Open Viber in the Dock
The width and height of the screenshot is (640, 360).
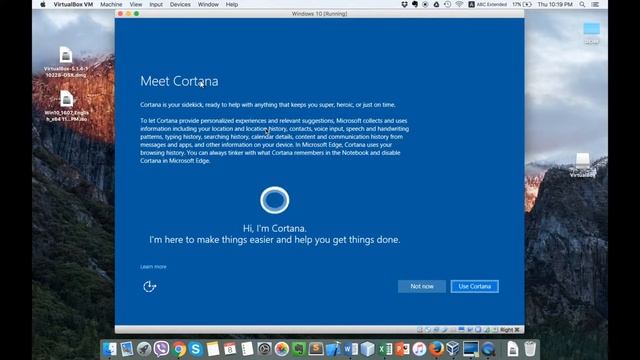point(161,349)
